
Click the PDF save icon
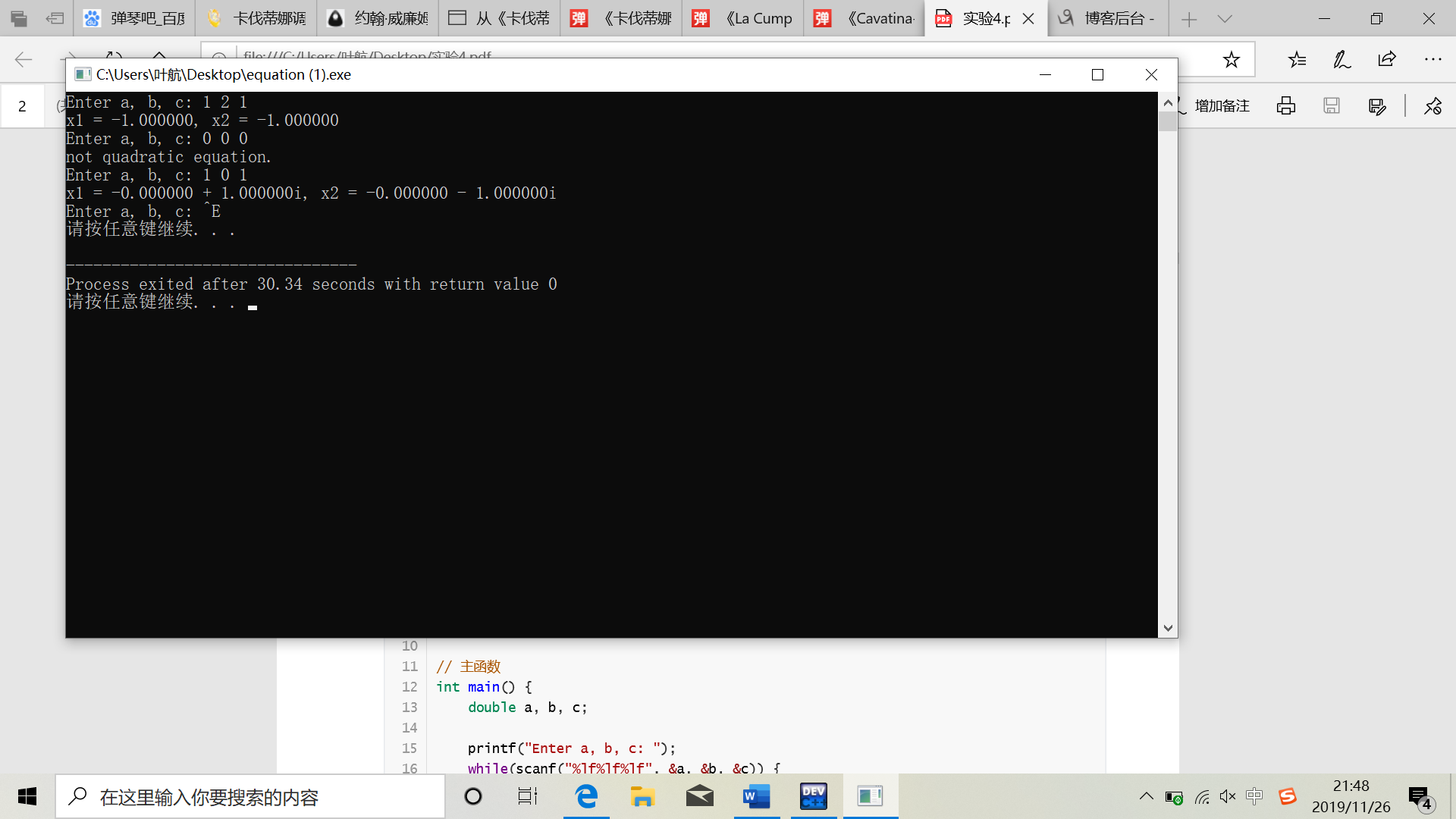[x=1332, y=106]
